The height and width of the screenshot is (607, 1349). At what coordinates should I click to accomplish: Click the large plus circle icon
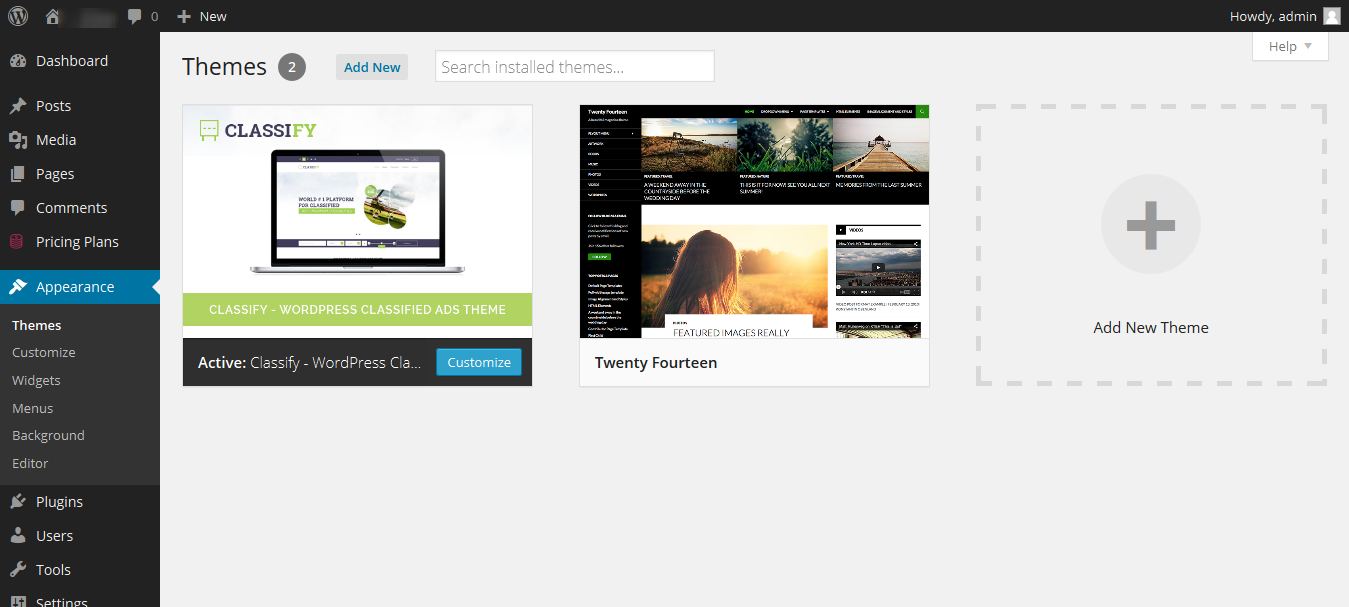click(x=1151, y=225)
